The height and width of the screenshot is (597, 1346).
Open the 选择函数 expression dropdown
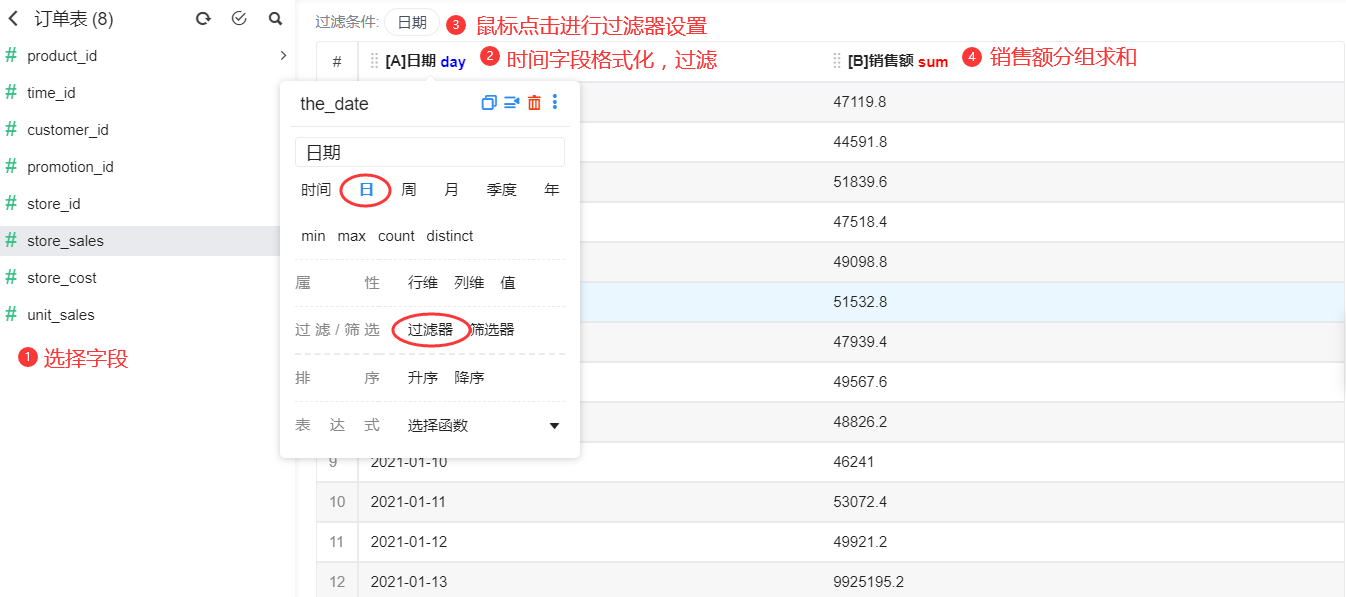pos(483,425)
